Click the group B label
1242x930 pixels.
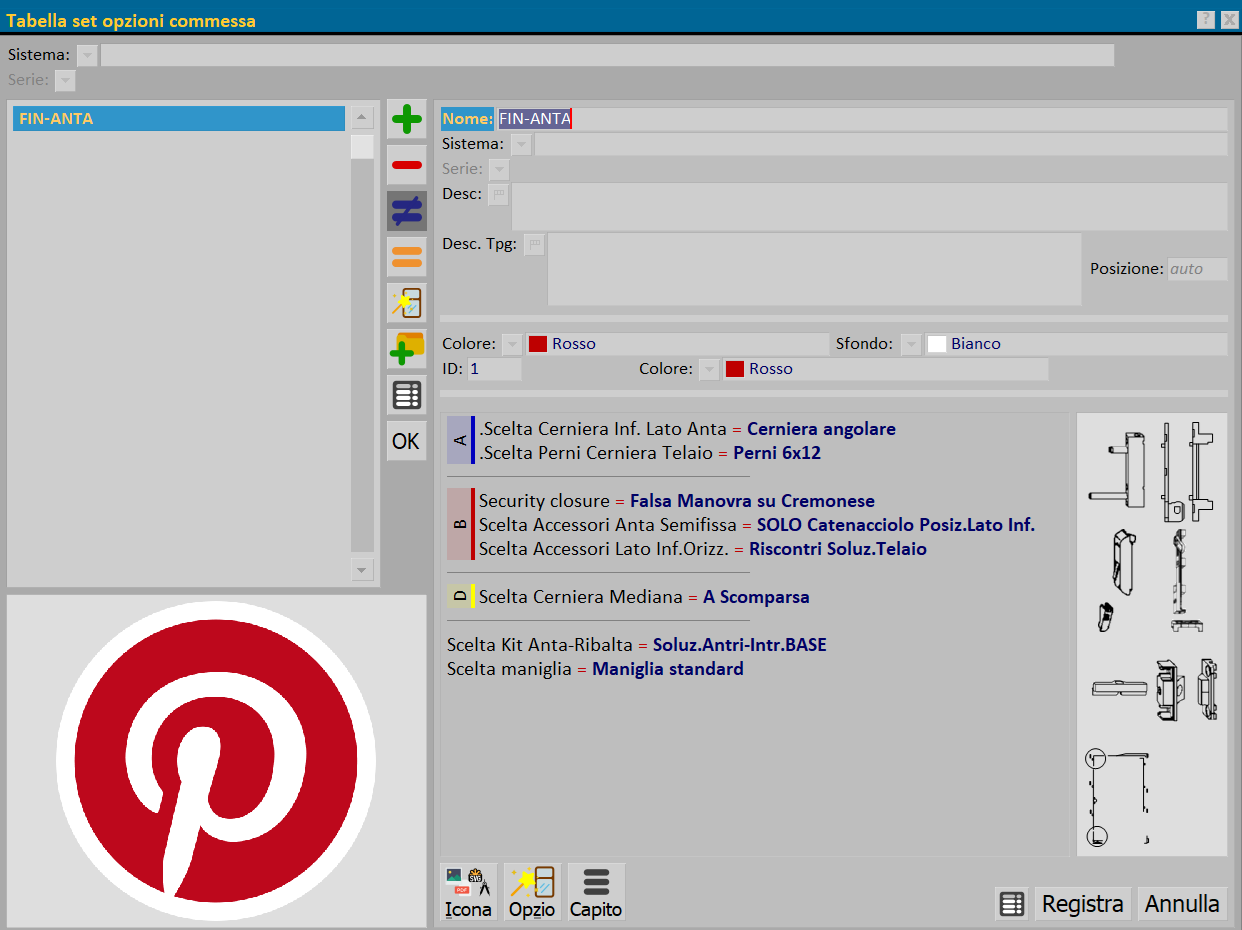tap(459, 524)
